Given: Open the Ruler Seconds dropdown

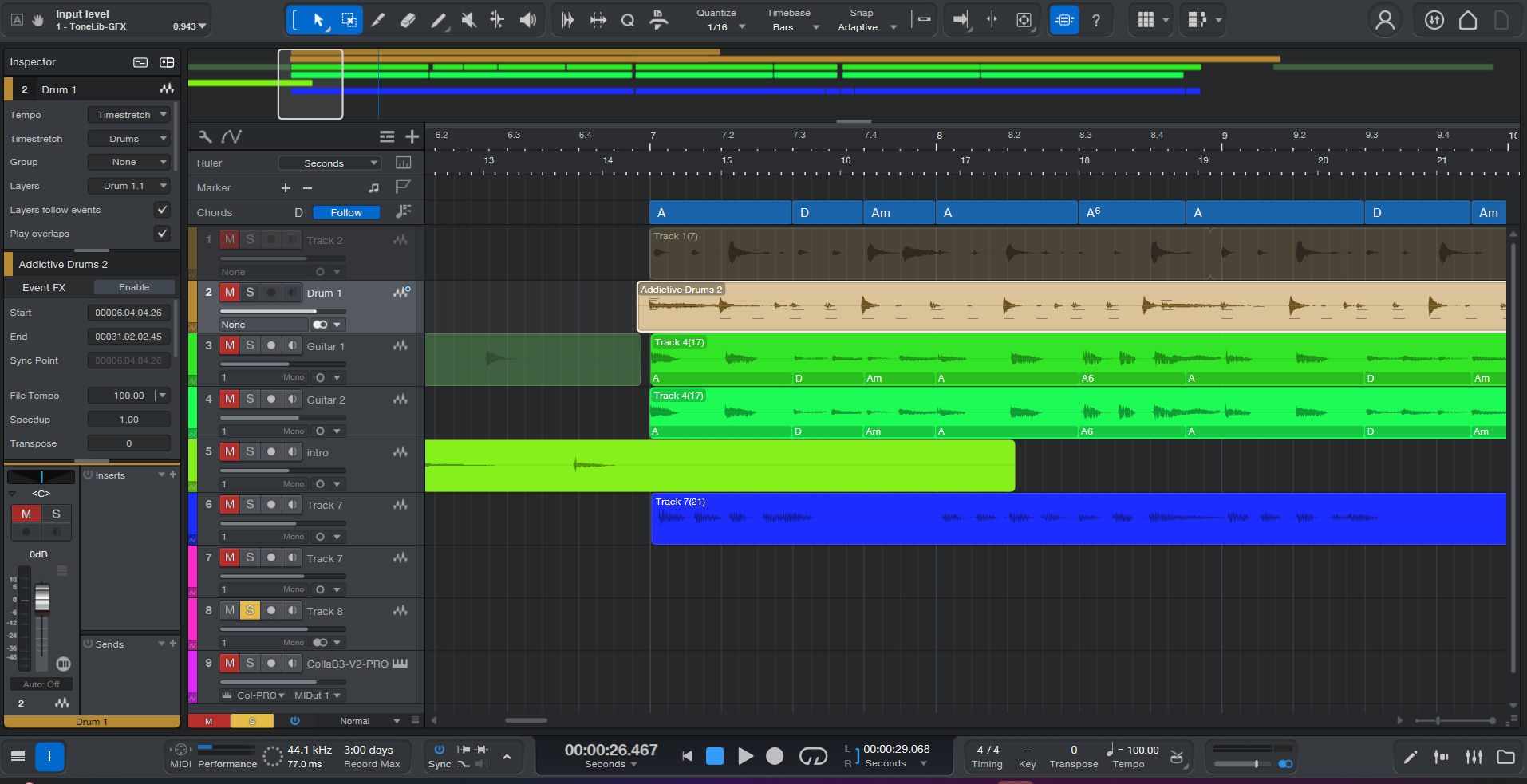Looking at the screenshot, I should [x=329, y=163].
